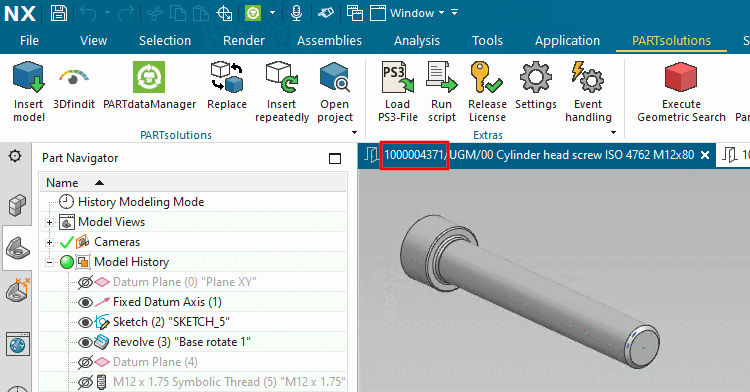750x392 pixels.
Task: Expand the Model Views tree node
Action: point(49,222)
